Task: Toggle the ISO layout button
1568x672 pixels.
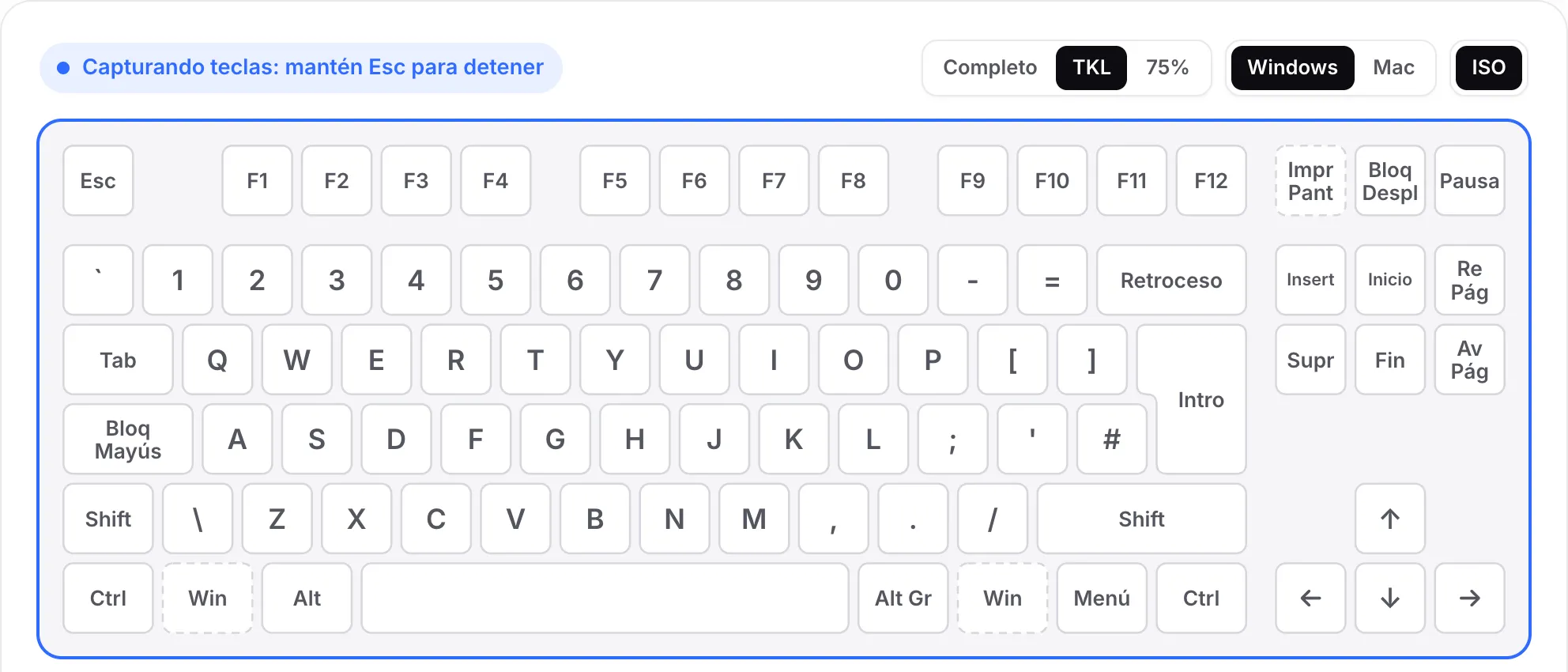Action: (x=1488, y=67)
